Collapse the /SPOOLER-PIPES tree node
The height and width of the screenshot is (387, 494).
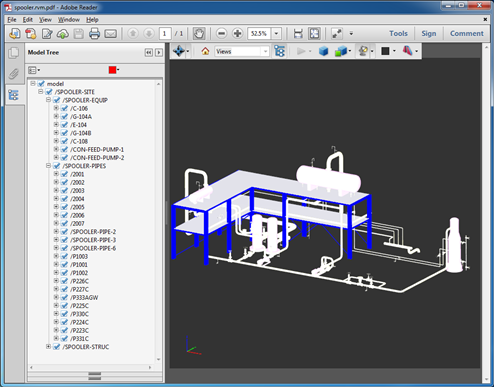tap(48, 166)
